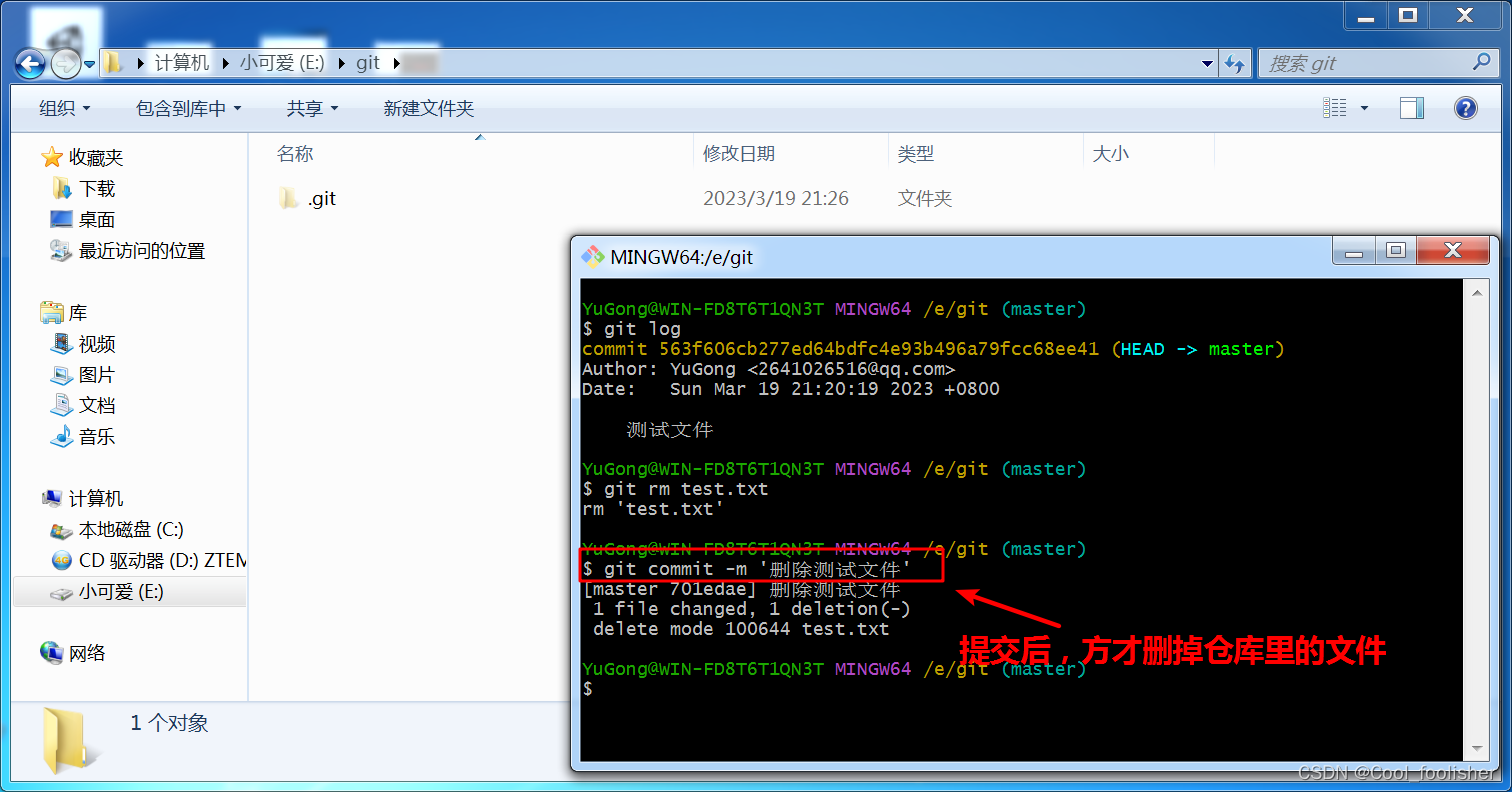Click the Git Bash icon on the terminal title bar
Screen dimensions: 1512x792
click(593, 256)
